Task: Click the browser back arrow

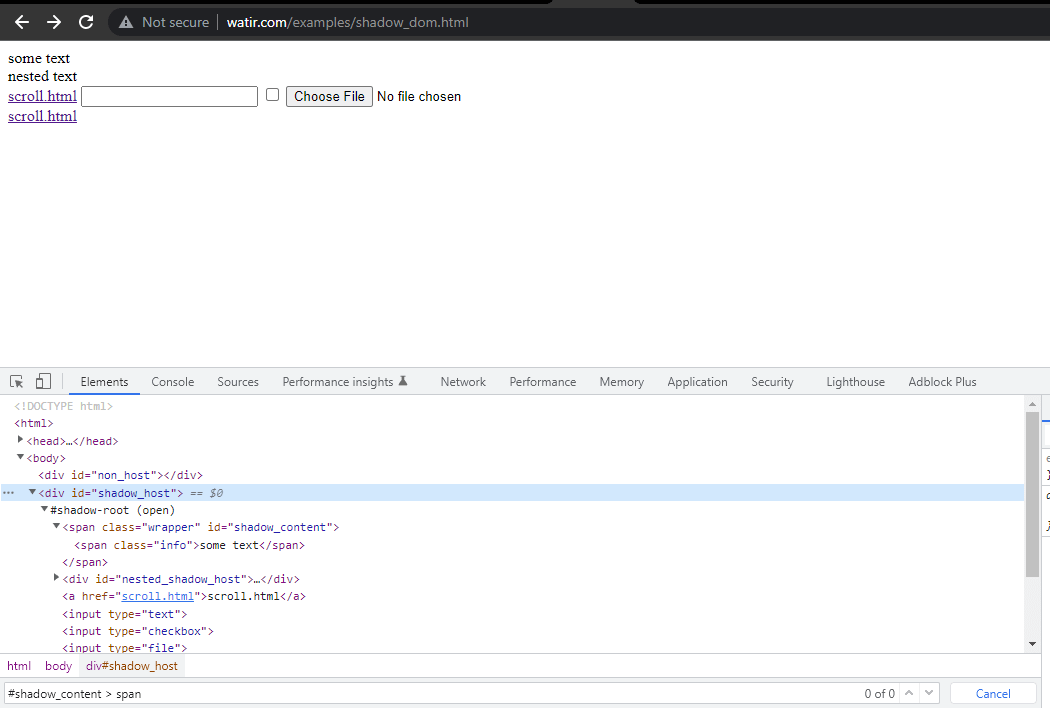Action: coord(22,22)
